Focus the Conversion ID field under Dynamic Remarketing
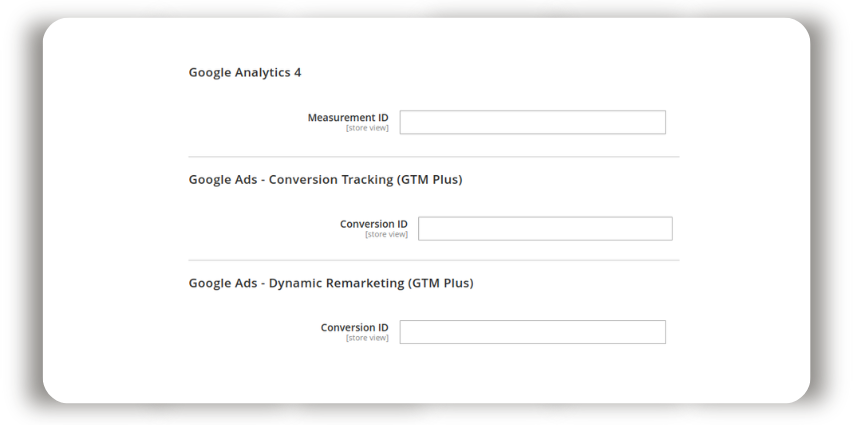 click(x=533, y=332)
